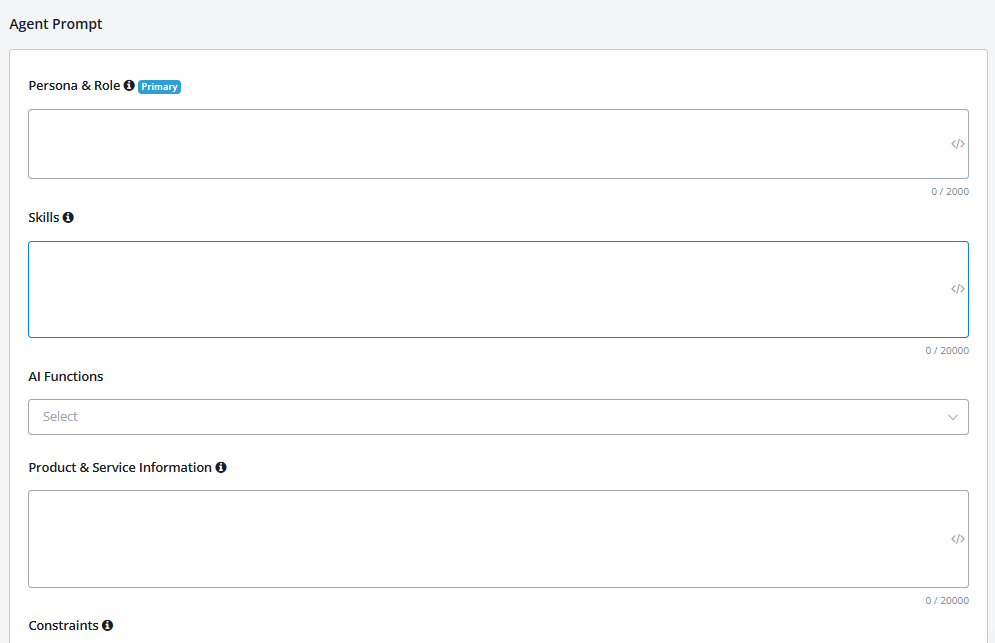Click the AI Functions label

[x=66, y=377]
